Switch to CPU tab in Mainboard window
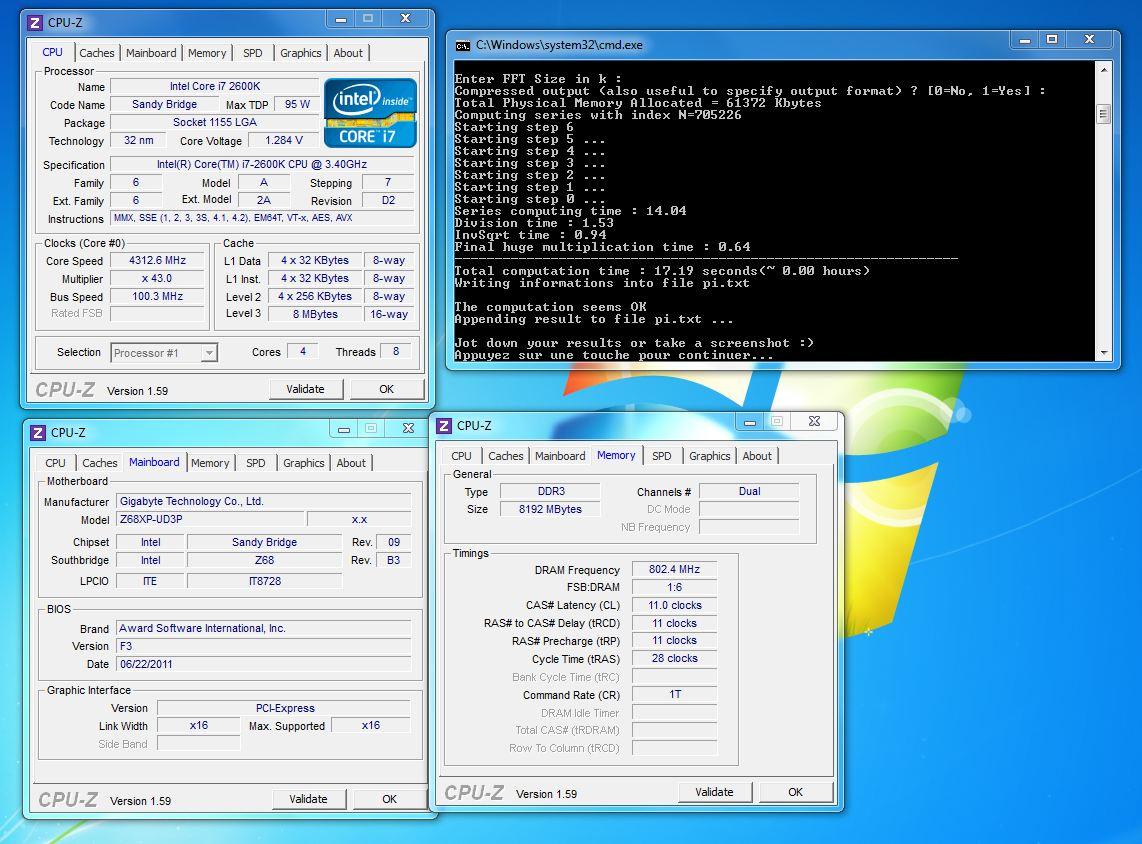Viewport: 1142px width, 844px height. (x=55, y=463)
